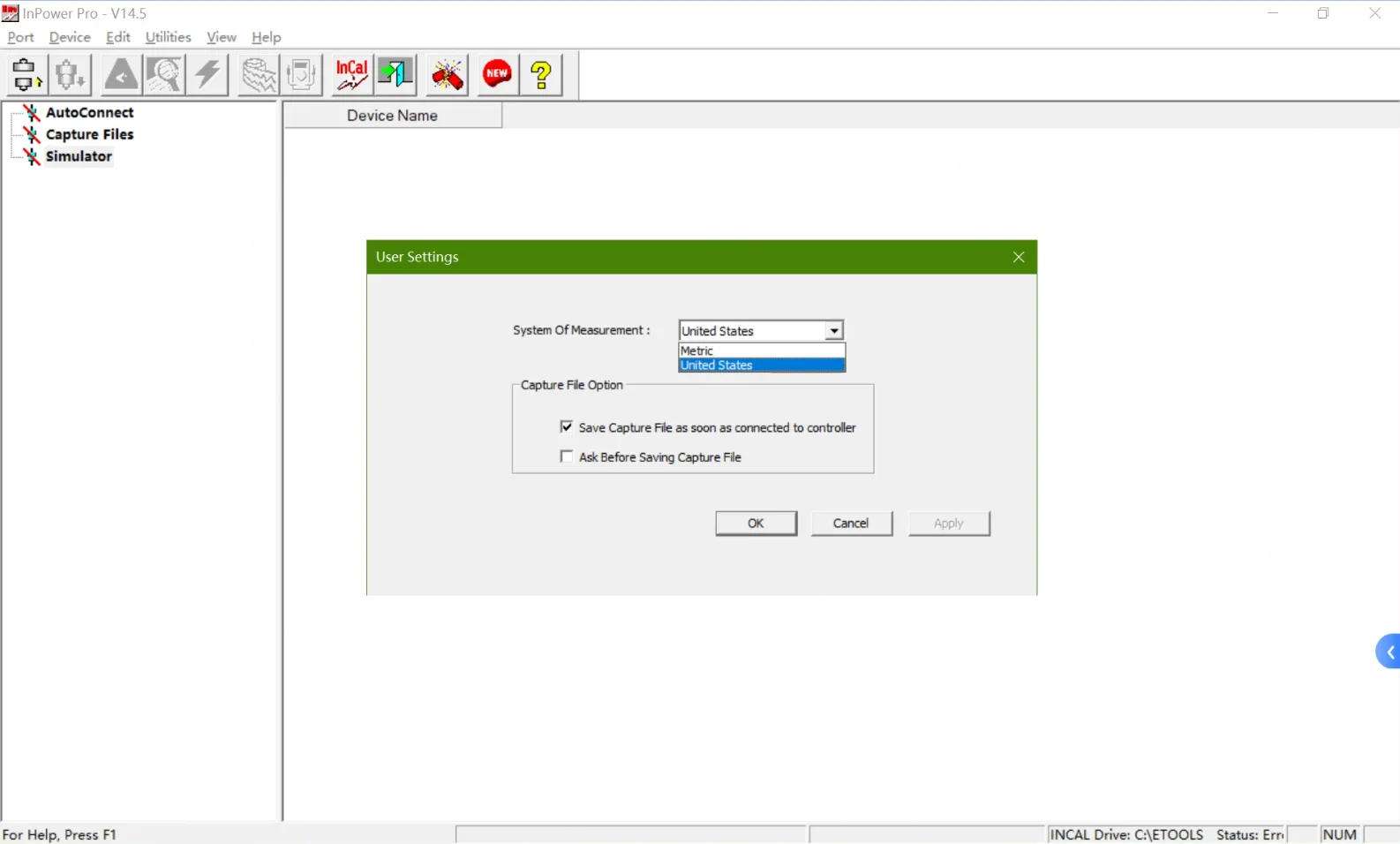
Task: Click the grayed lightning bolt toolbar icon
Action: pyautogui.click(x=208, y=75)
